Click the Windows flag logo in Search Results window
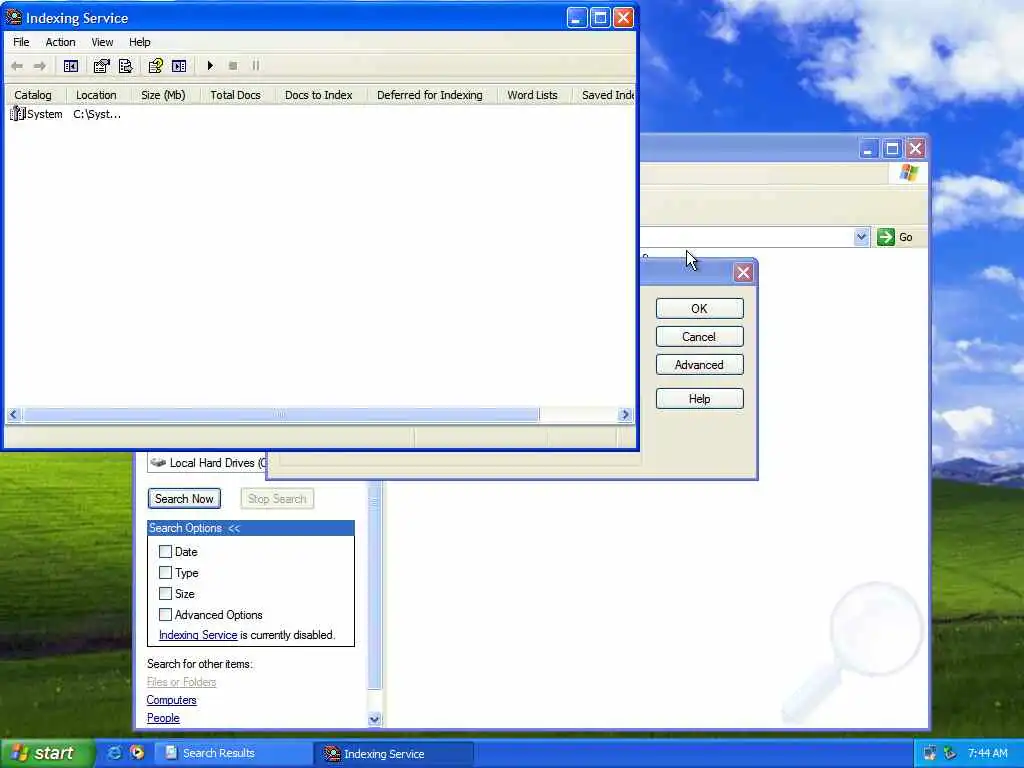The image size is (1024, 768). (908, 173)
